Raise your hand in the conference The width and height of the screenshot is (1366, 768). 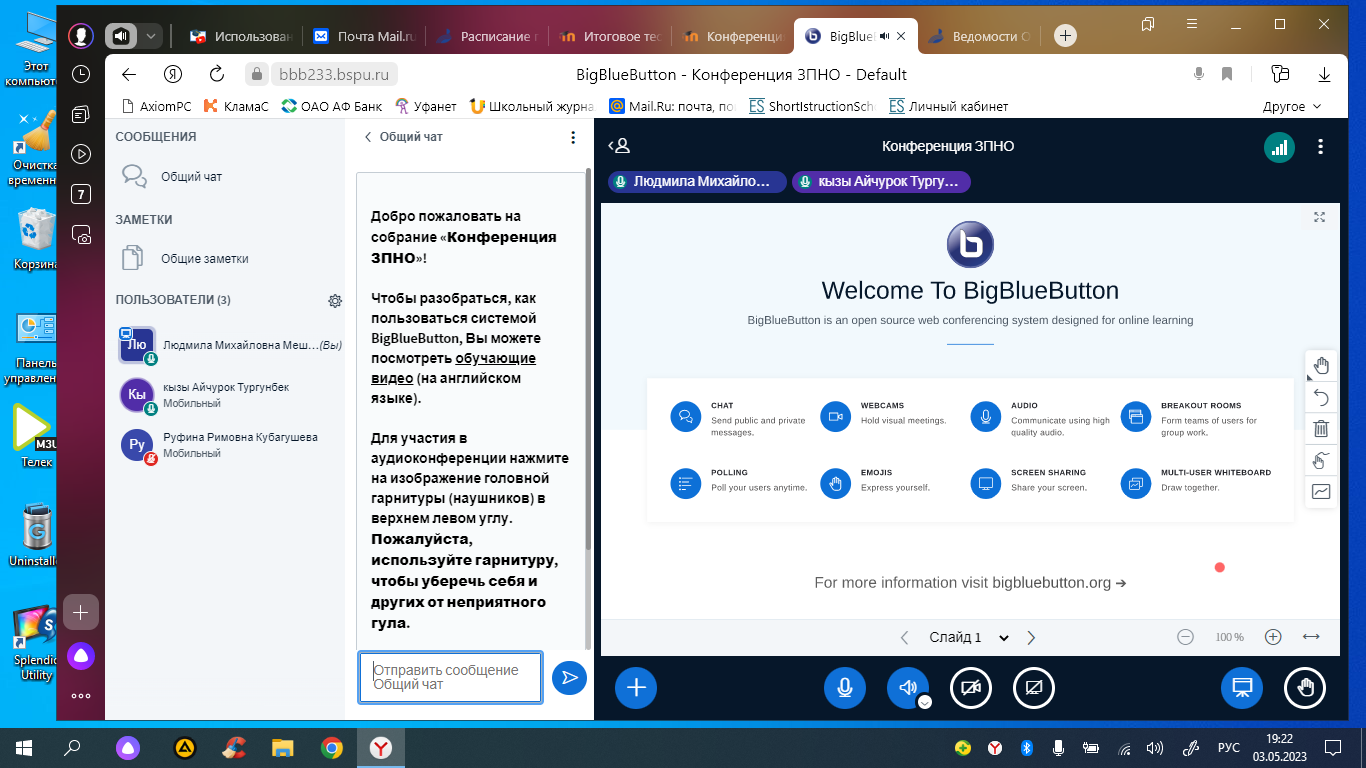pos(1305,687)
